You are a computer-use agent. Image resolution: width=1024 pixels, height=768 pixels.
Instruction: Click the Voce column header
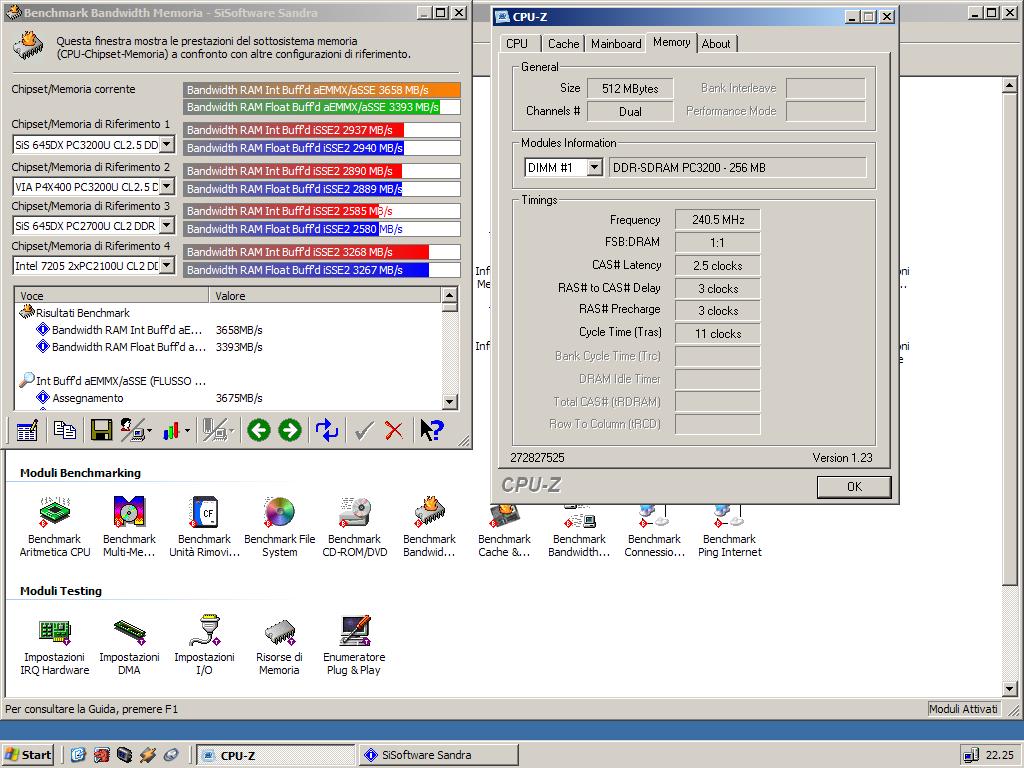[x=111, y=296]
